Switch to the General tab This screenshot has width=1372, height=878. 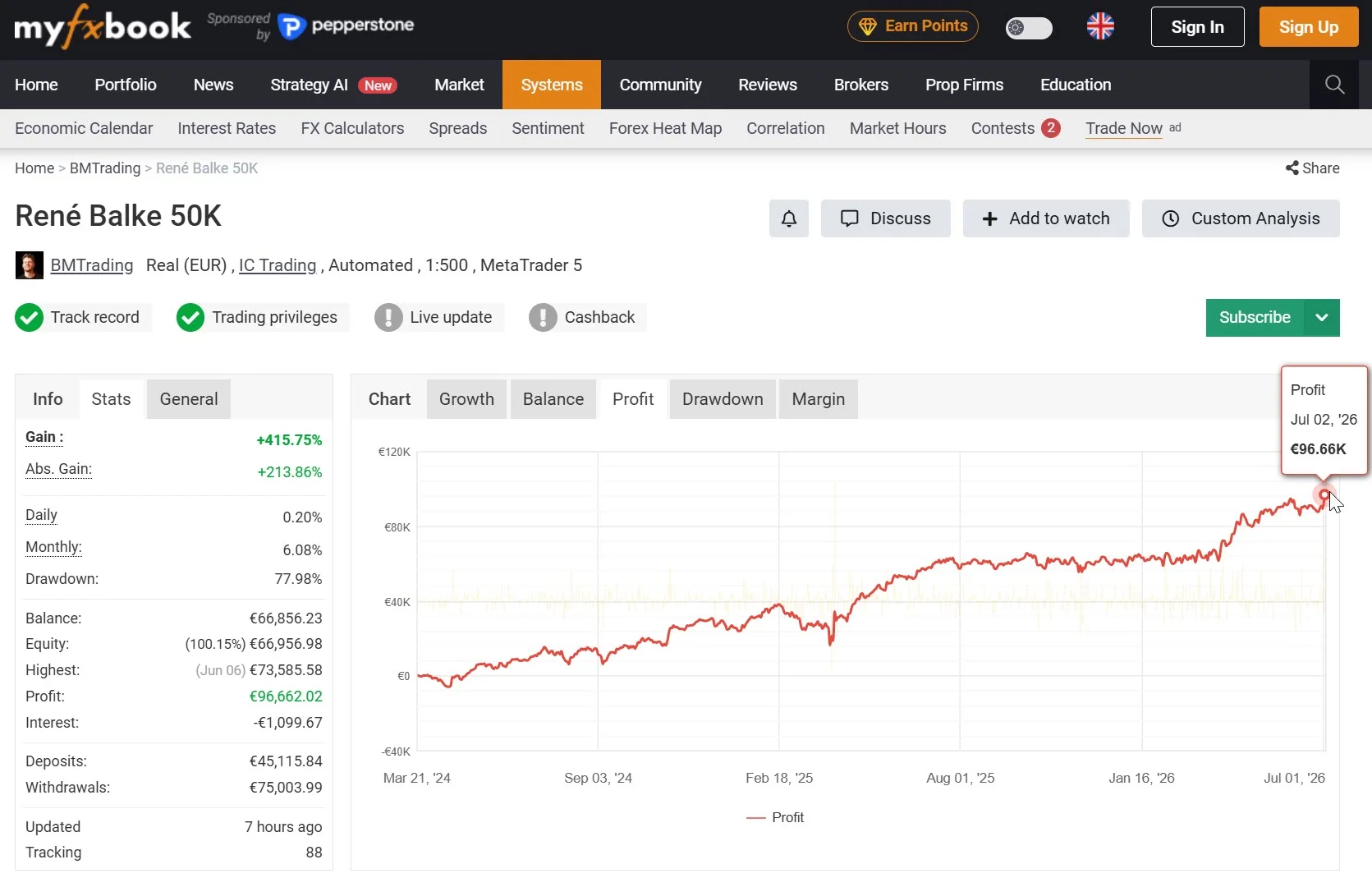pos(189,399)
